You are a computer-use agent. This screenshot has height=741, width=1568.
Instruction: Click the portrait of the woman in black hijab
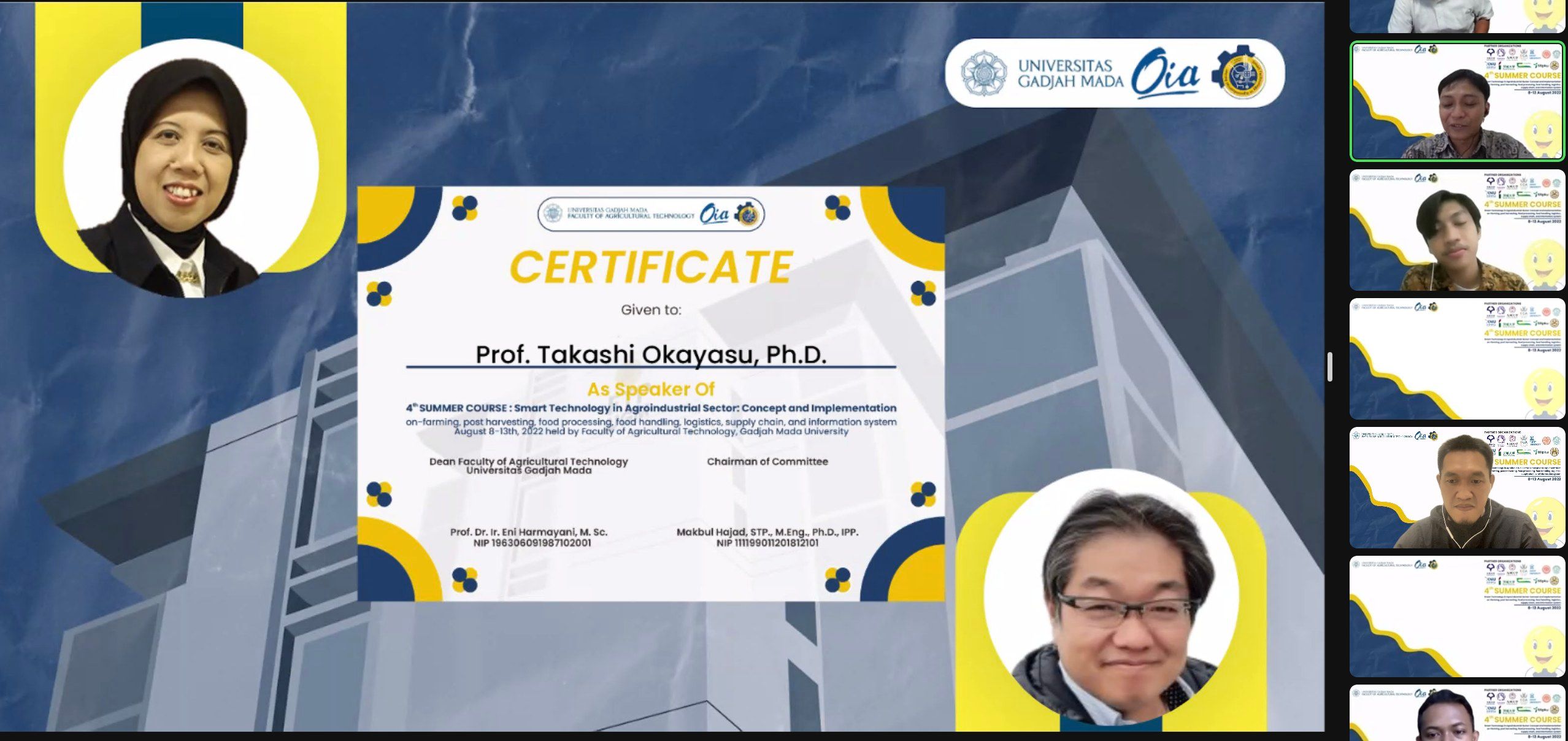191,168
